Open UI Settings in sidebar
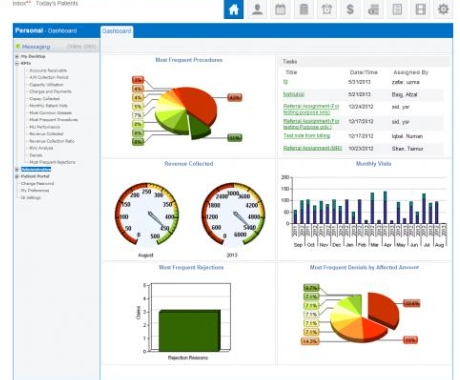The height and width of the screenshot is (380, 460). tap(31, 198)
